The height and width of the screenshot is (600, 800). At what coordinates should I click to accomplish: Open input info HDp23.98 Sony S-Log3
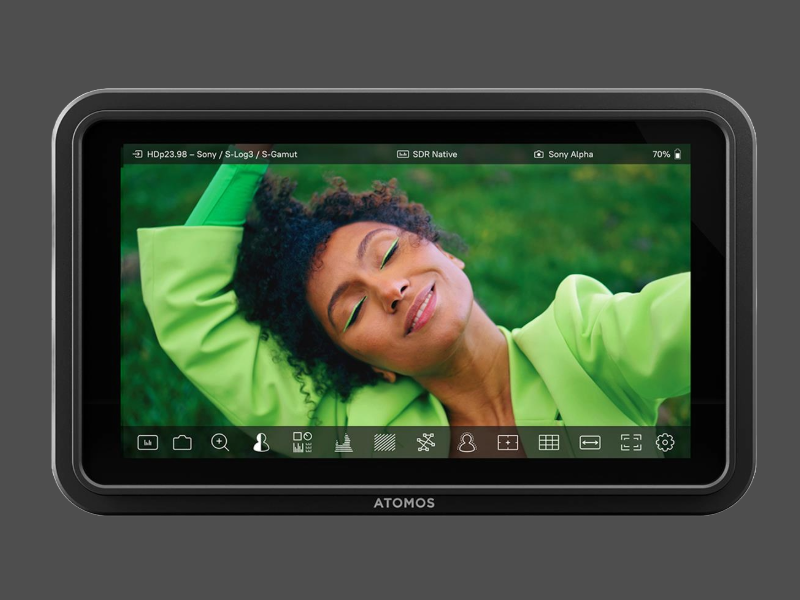[x=222, y=154]
